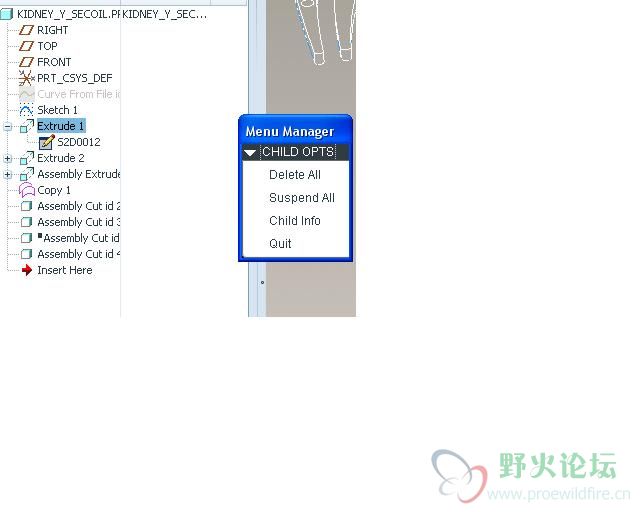Select the TOP datum plane icon
Screen dimensions: 640x512
27,46
